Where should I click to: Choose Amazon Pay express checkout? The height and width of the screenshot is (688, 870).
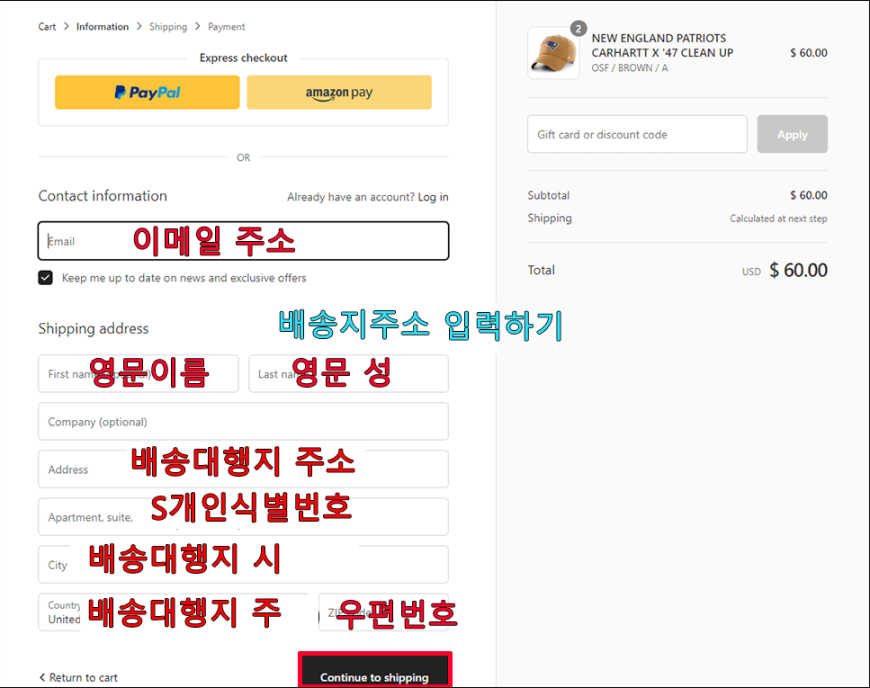coord(339,92)
